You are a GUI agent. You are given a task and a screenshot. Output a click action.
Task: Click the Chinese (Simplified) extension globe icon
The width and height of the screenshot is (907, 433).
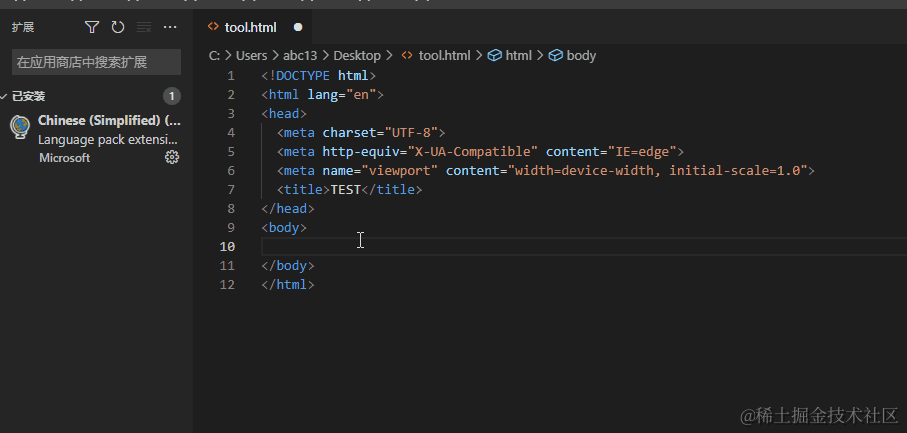[x=20, y=127]
